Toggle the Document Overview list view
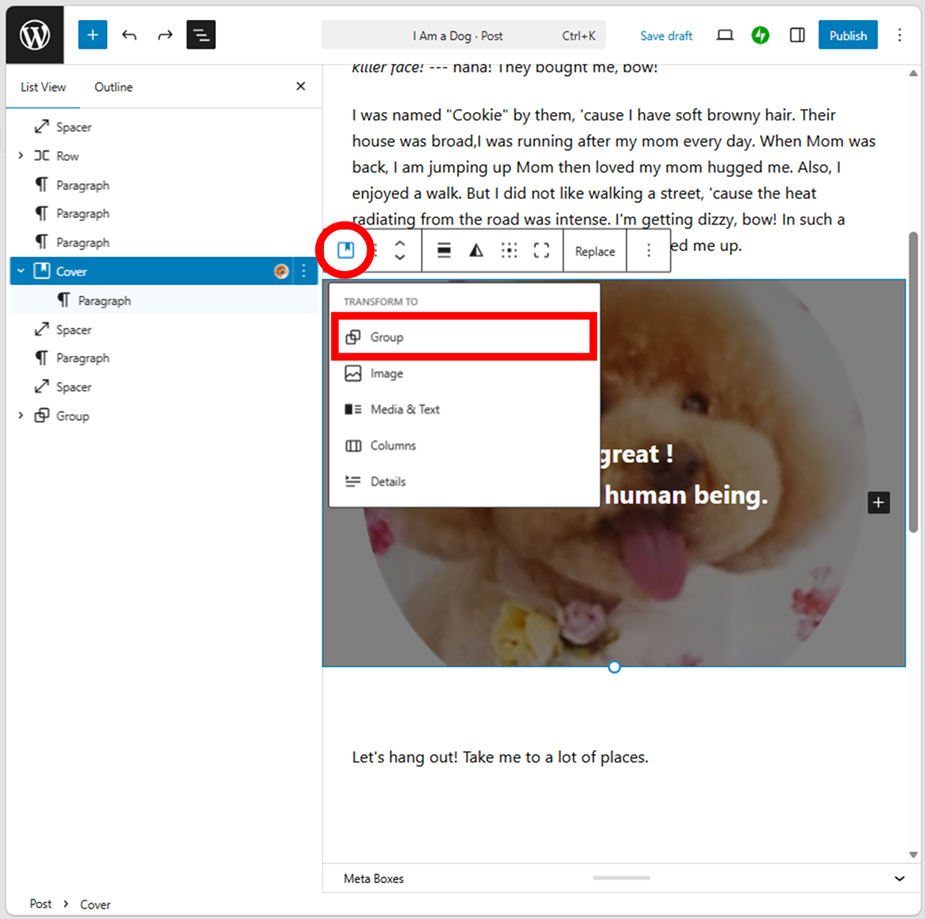Screen dimensions: 925x919 [201, 35]
